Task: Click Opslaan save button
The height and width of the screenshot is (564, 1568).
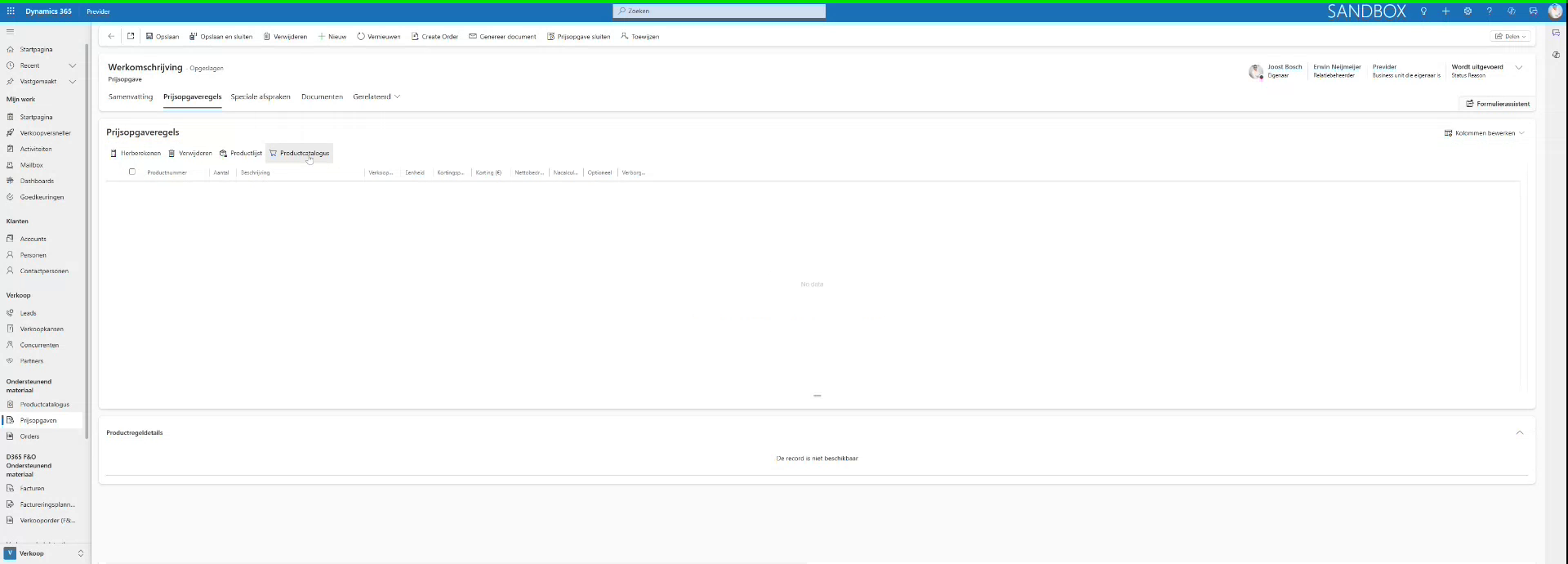Action: tap(163, 37)
